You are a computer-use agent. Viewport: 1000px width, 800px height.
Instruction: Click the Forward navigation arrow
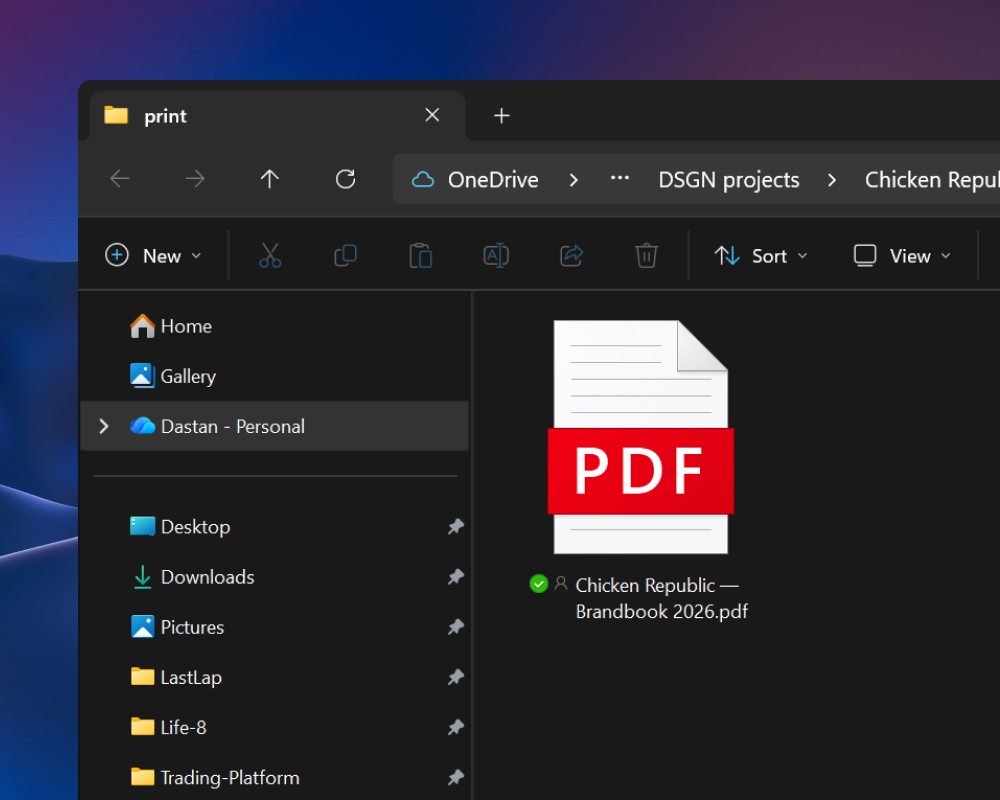tap(195, 179)
